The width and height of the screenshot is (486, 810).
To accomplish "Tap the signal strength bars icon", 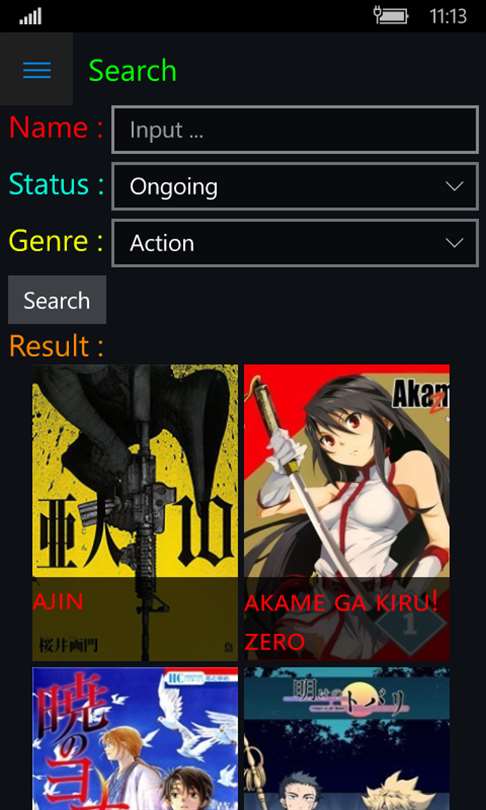I will (30, 17).
